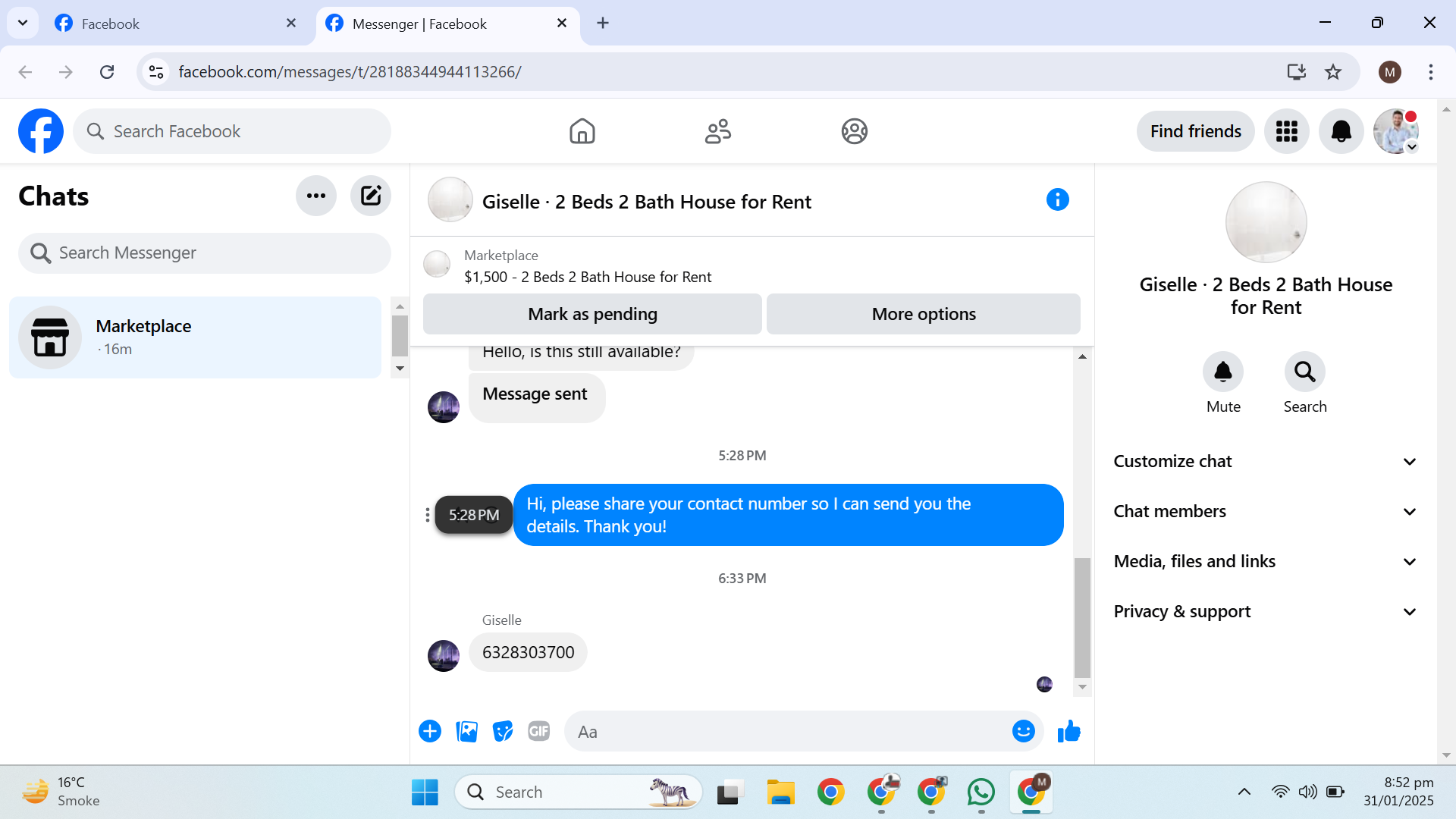Screen dimensions: 1456x819
Task: Select the Messenger | Facebook tab
Action: (447, 24)
